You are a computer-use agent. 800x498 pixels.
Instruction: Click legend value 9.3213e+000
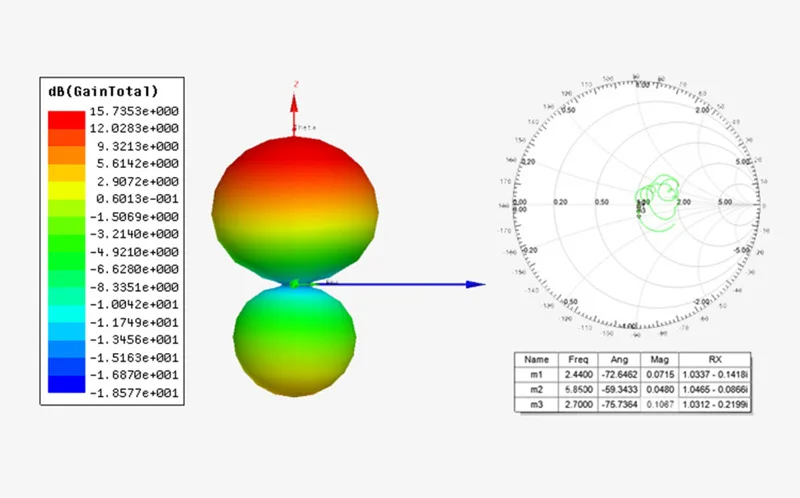pyautogui.click(x=138, y=146)
